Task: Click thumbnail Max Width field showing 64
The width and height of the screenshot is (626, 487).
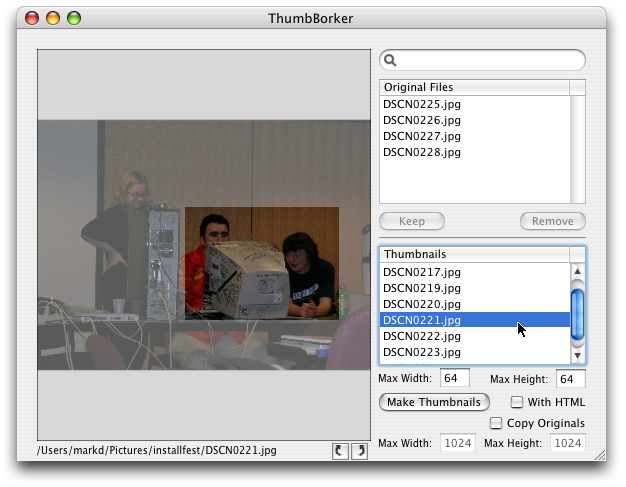Action: [455, 378]
